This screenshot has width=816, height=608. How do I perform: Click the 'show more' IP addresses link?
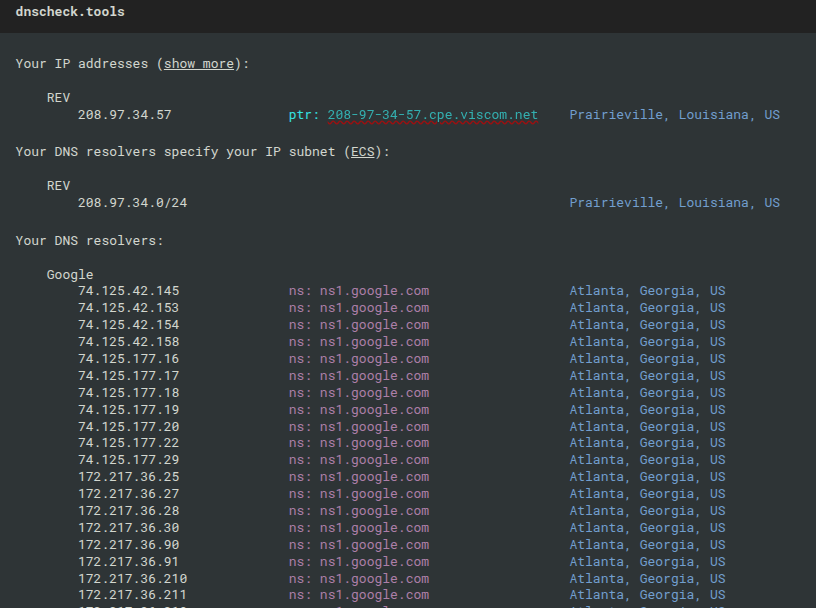pyautogui.click(x=199, y=64)
